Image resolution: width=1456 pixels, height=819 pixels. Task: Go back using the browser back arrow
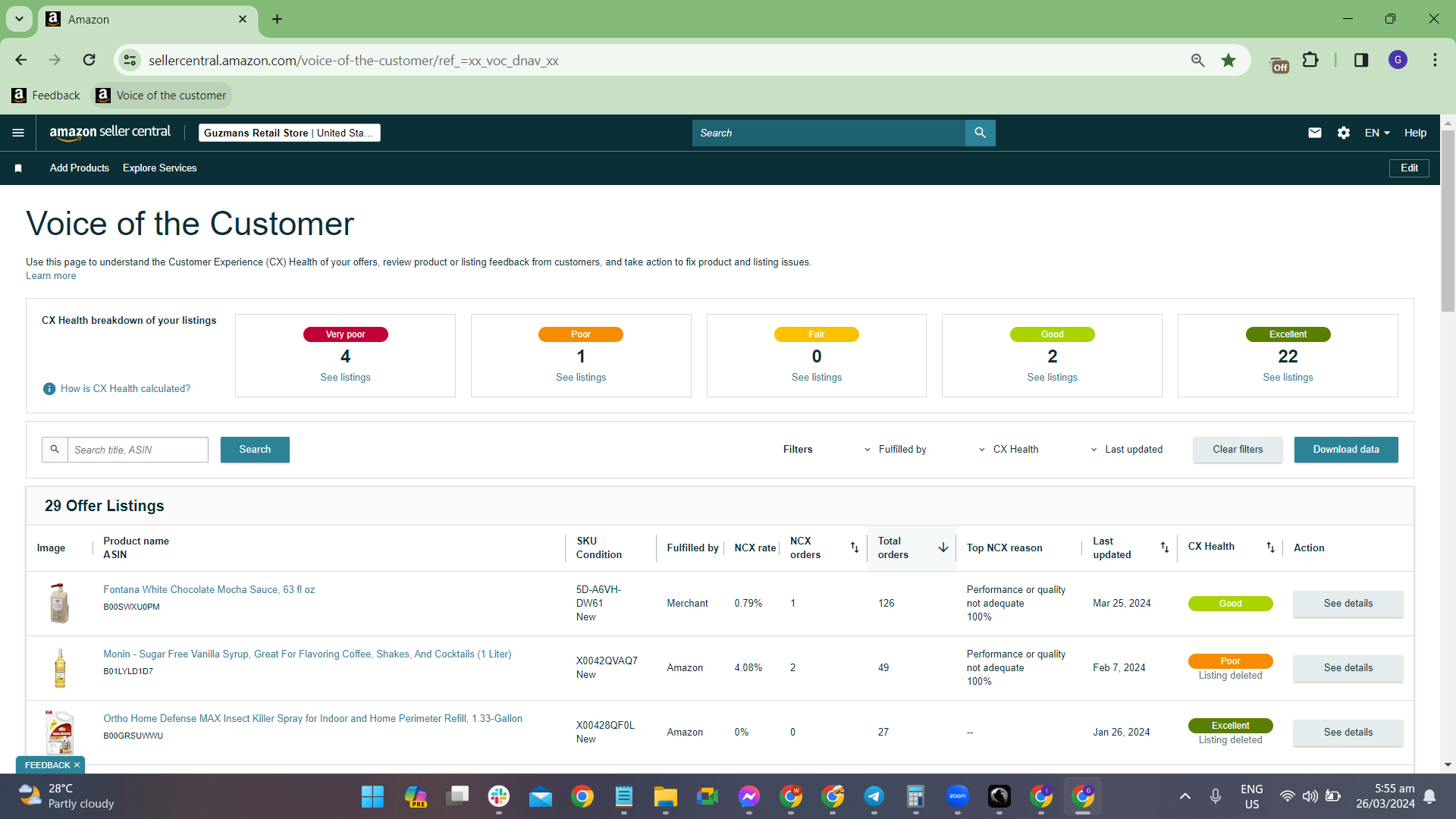click(21, 60)
